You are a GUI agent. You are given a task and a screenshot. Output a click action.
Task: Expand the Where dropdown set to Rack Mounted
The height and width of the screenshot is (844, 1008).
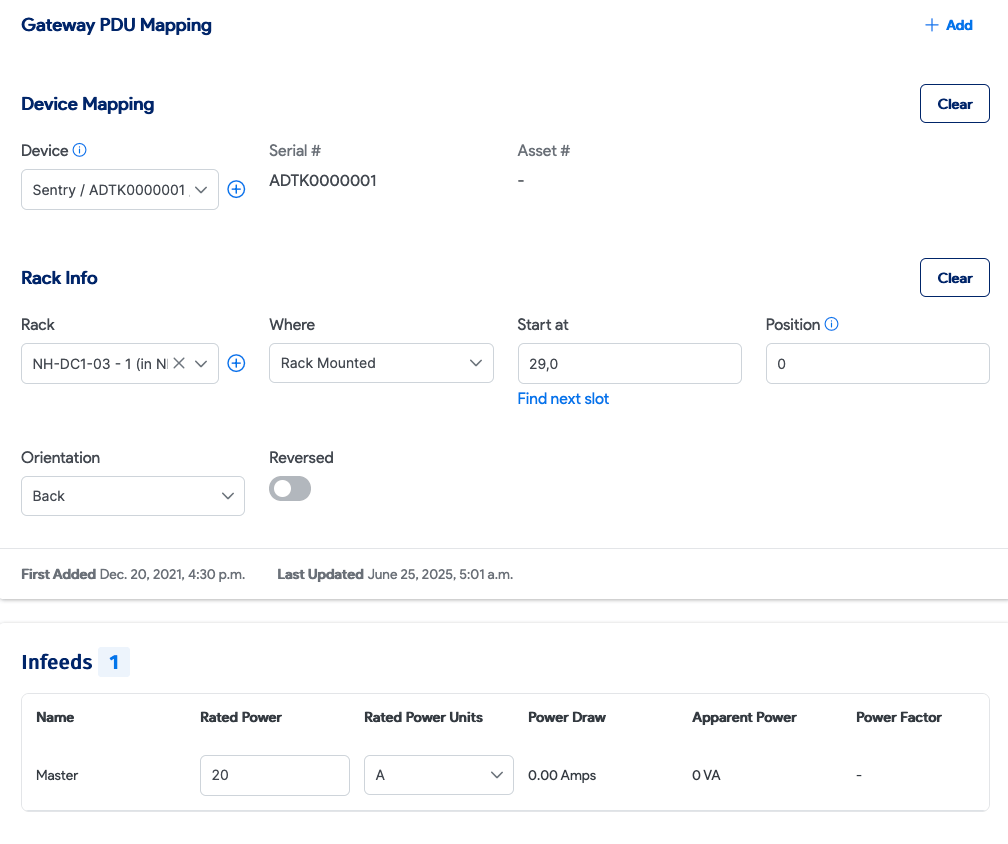click(x=381, y=363)
